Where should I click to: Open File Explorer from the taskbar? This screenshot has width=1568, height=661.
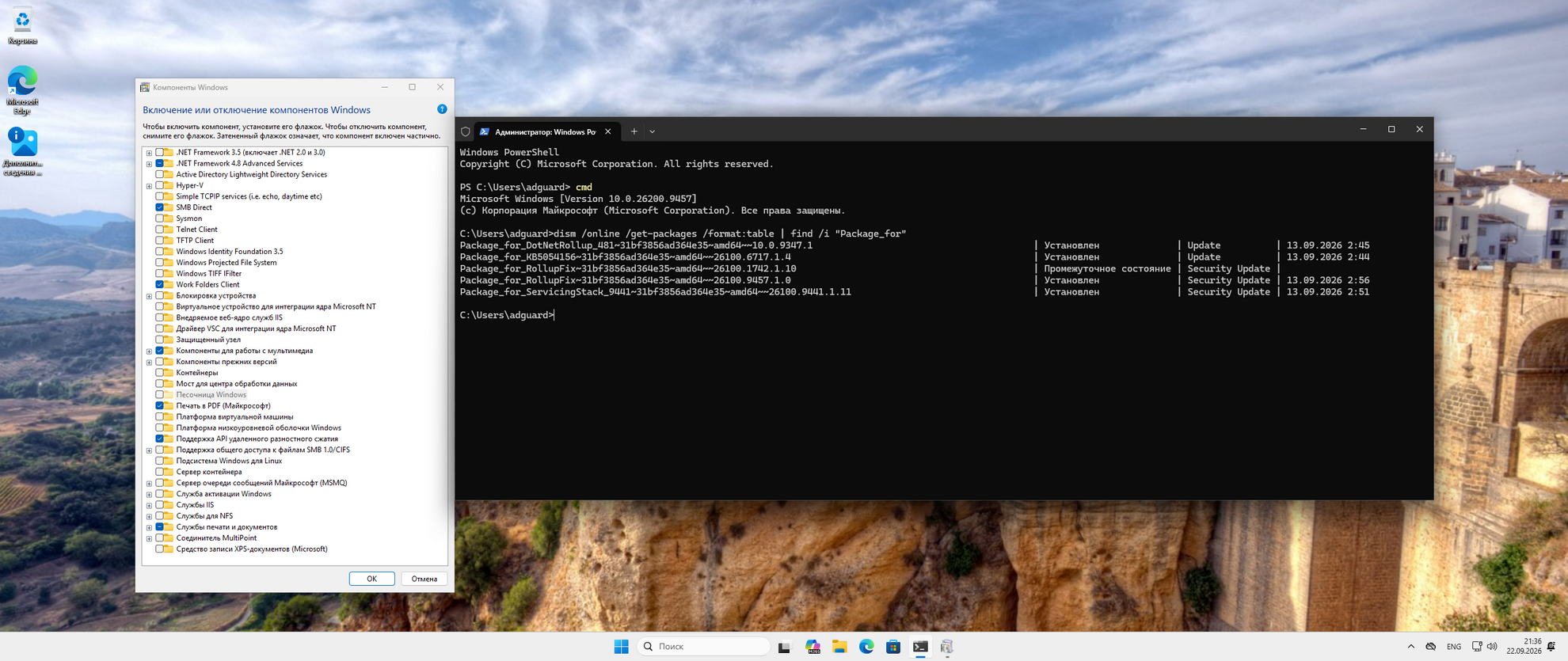[839, 647]
